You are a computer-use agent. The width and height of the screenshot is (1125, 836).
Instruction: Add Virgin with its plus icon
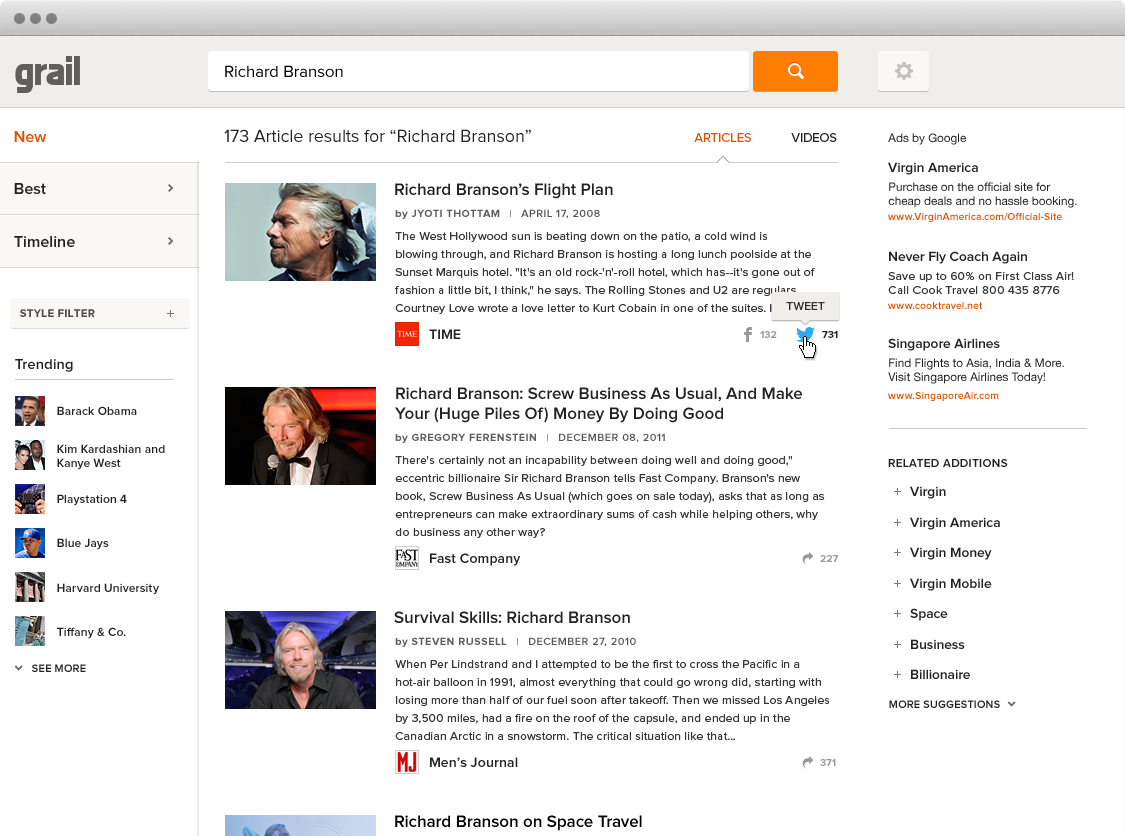pyautogui.click(x=897, y=492)
